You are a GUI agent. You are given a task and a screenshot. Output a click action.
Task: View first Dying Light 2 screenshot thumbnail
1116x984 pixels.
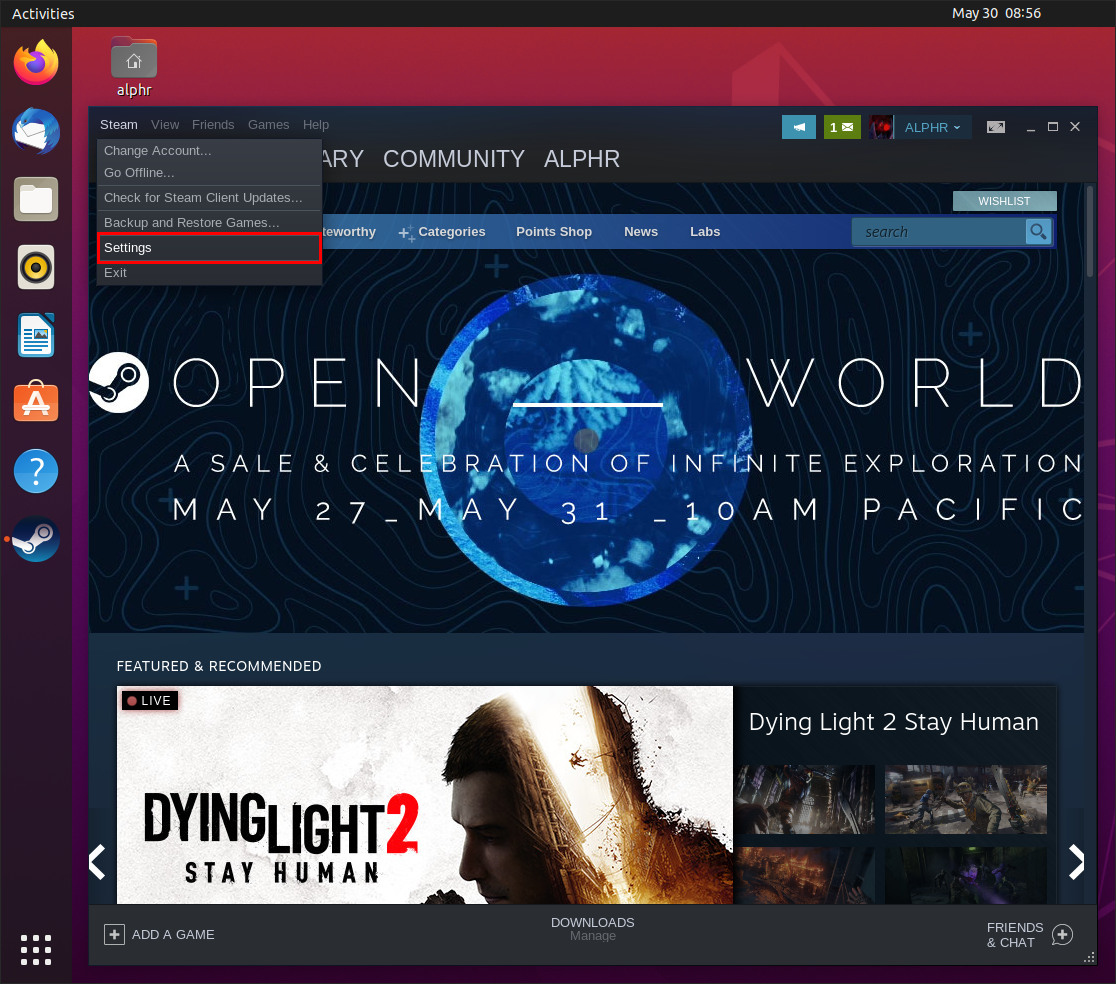click(806, 799)
